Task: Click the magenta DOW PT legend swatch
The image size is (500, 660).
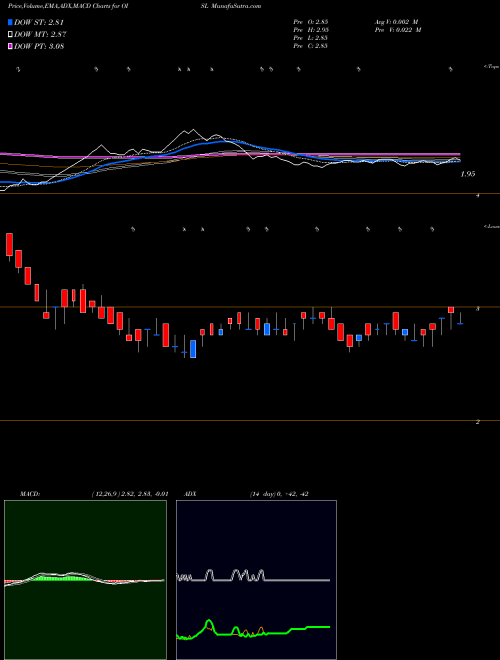Action: click(10, 46)
